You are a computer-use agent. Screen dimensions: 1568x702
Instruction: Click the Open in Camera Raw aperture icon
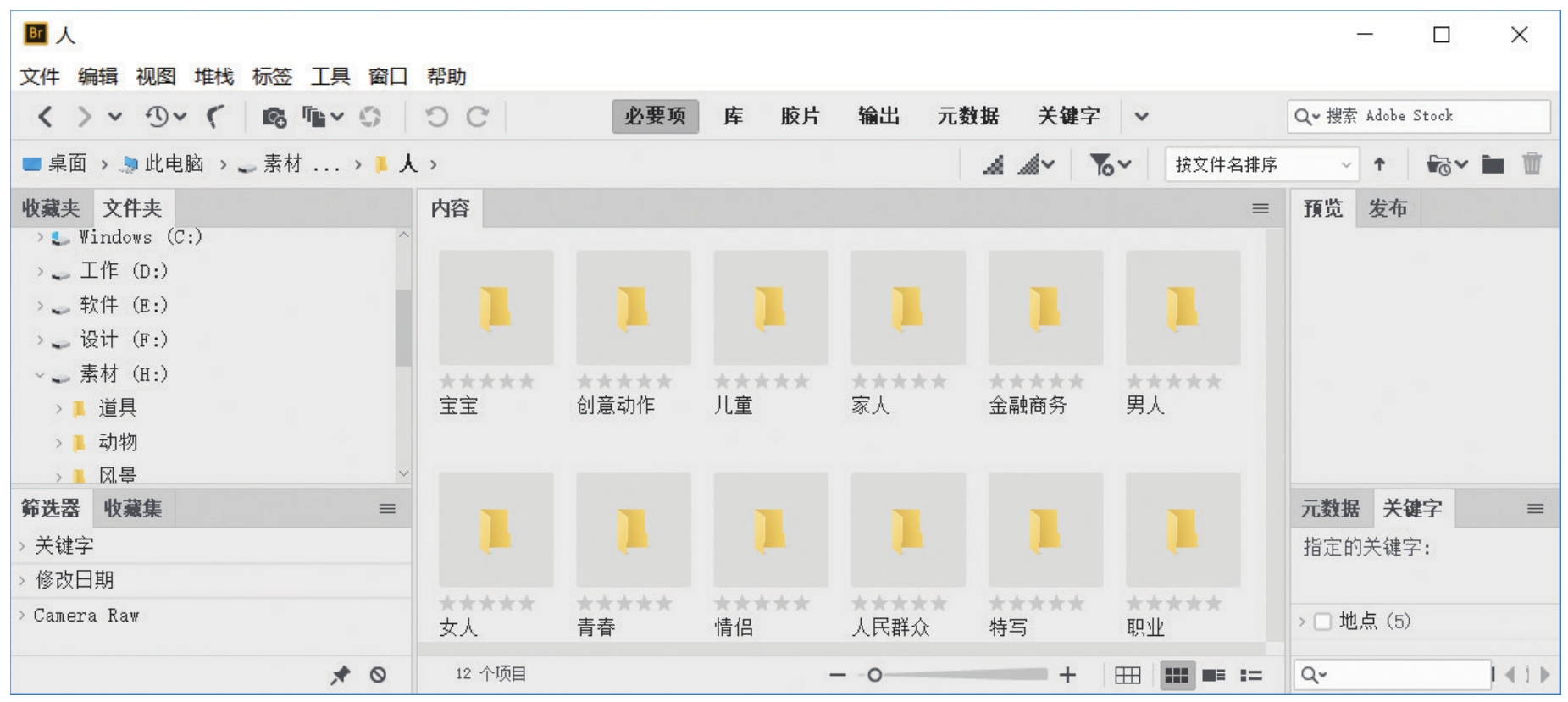(370, 117)
